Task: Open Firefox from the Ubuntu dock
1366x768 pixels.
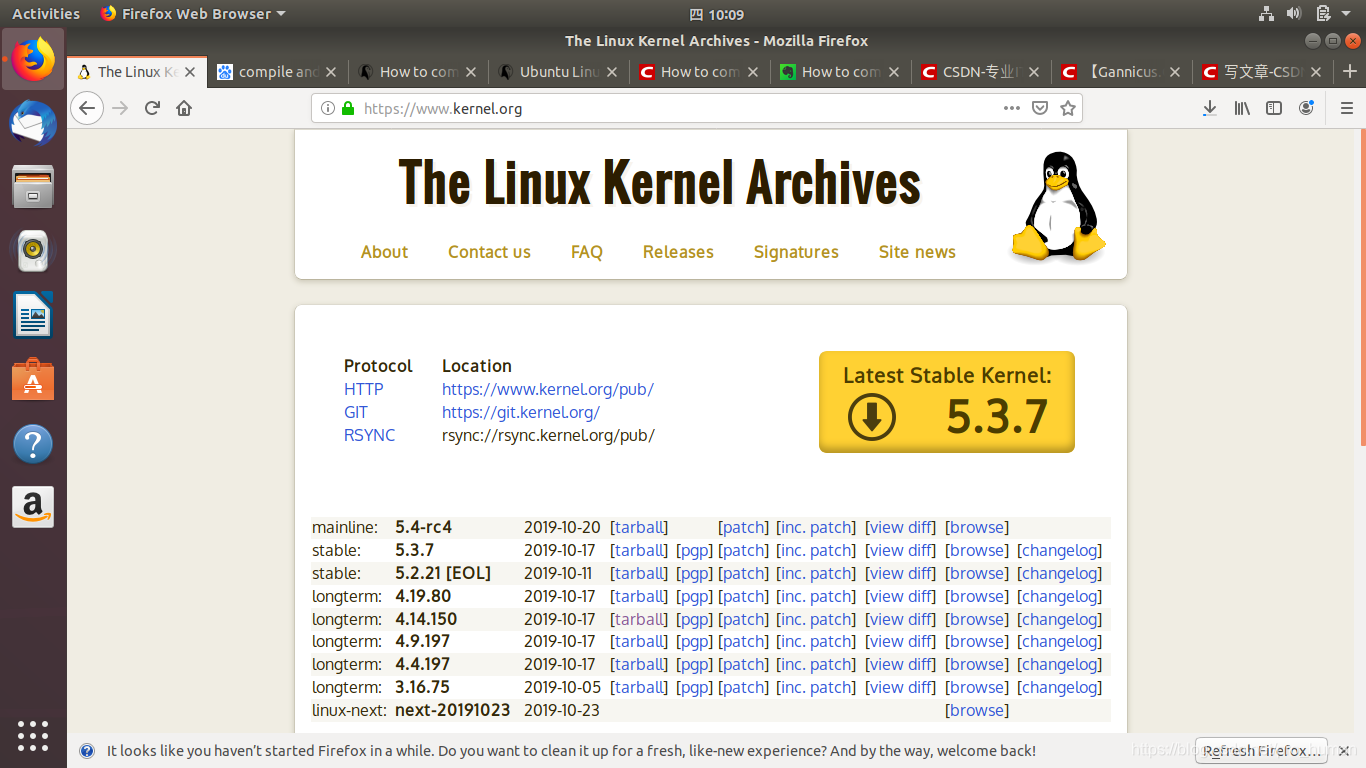Action: click(x=33, y=59)
